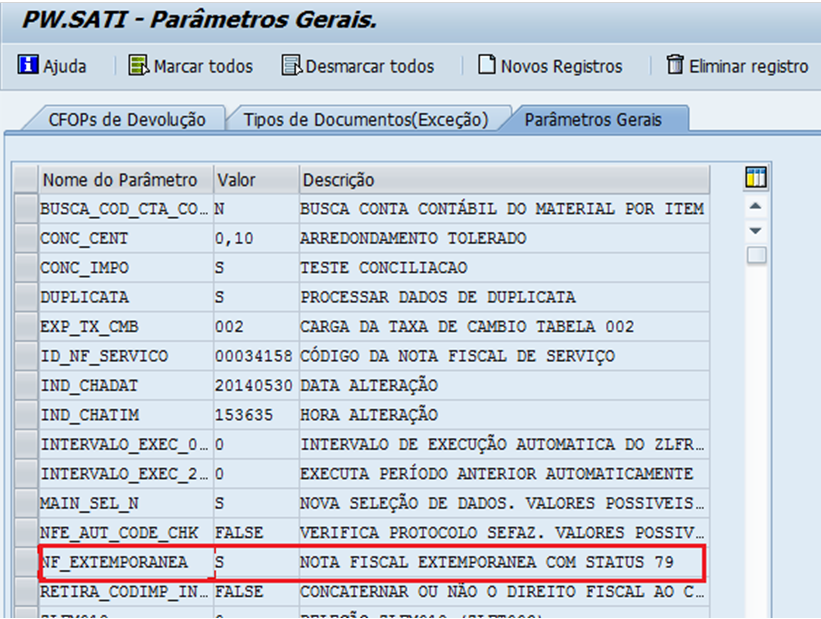The width and height of the screenshot is (821, 619).
Task: Select row marker for BUSCA_COD_CTA_CO...
Action: tap(25, 209)
